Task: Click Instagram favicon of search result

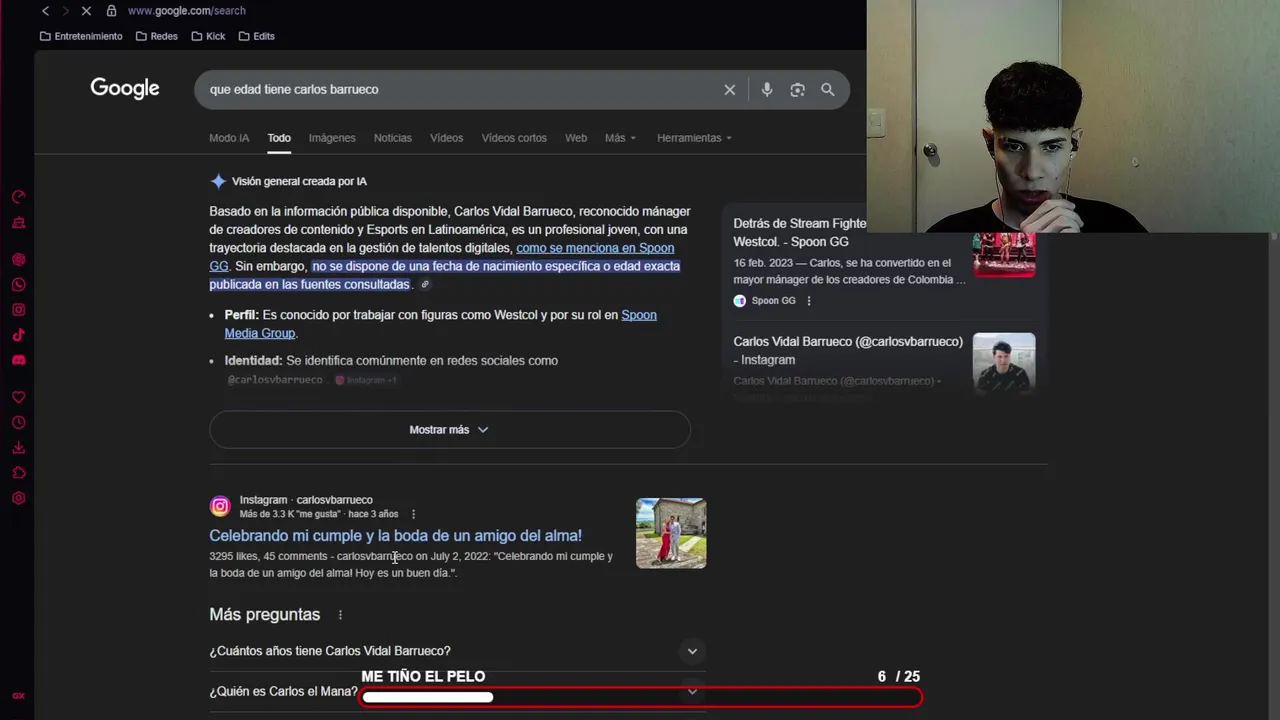Action: pyautogui.click(x=220, y=507)
